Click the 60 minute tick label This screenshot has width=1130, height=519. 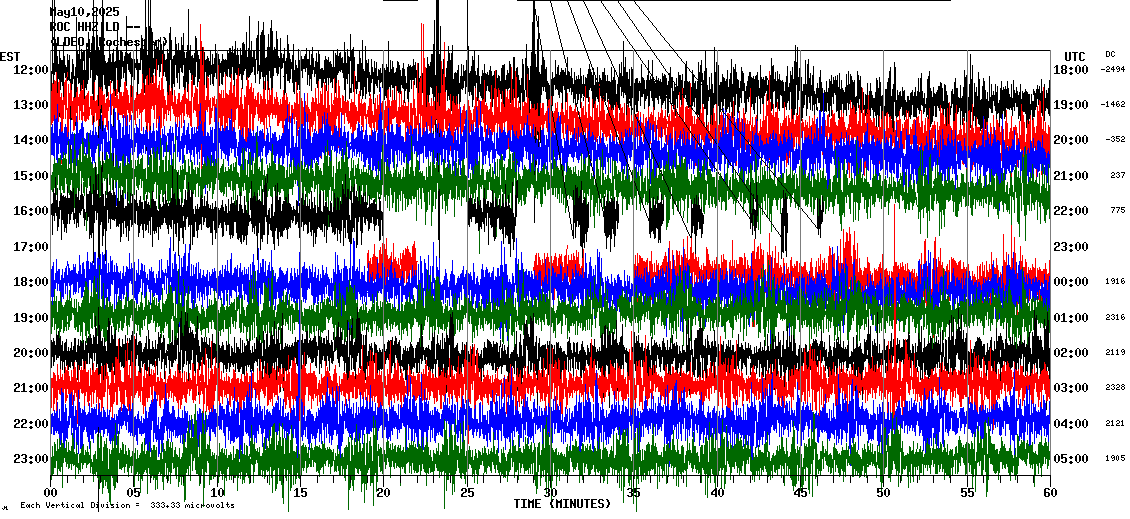tap(1049, 493)
